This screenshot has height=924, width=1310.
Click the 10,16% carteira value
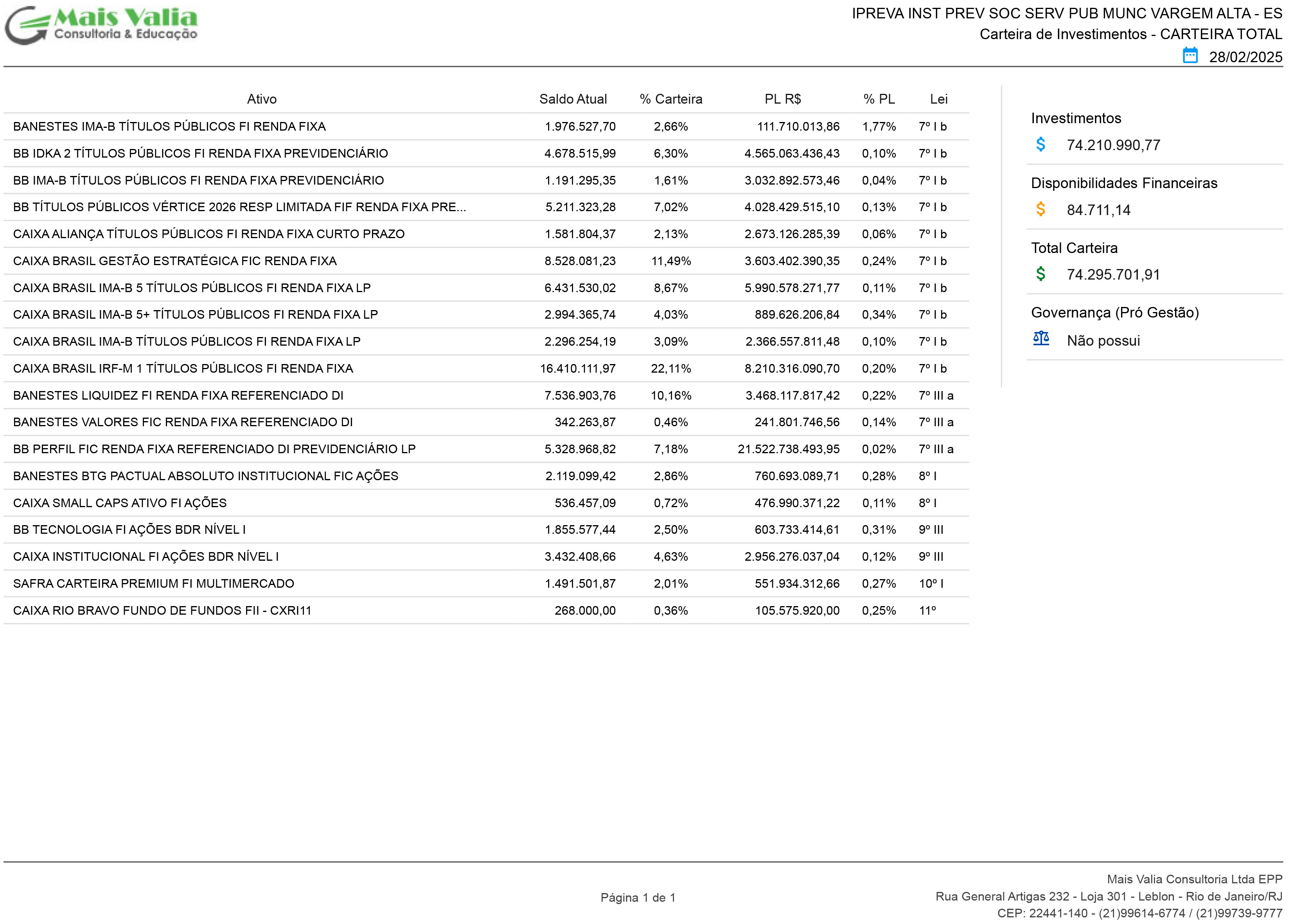[x=671, y=395]
